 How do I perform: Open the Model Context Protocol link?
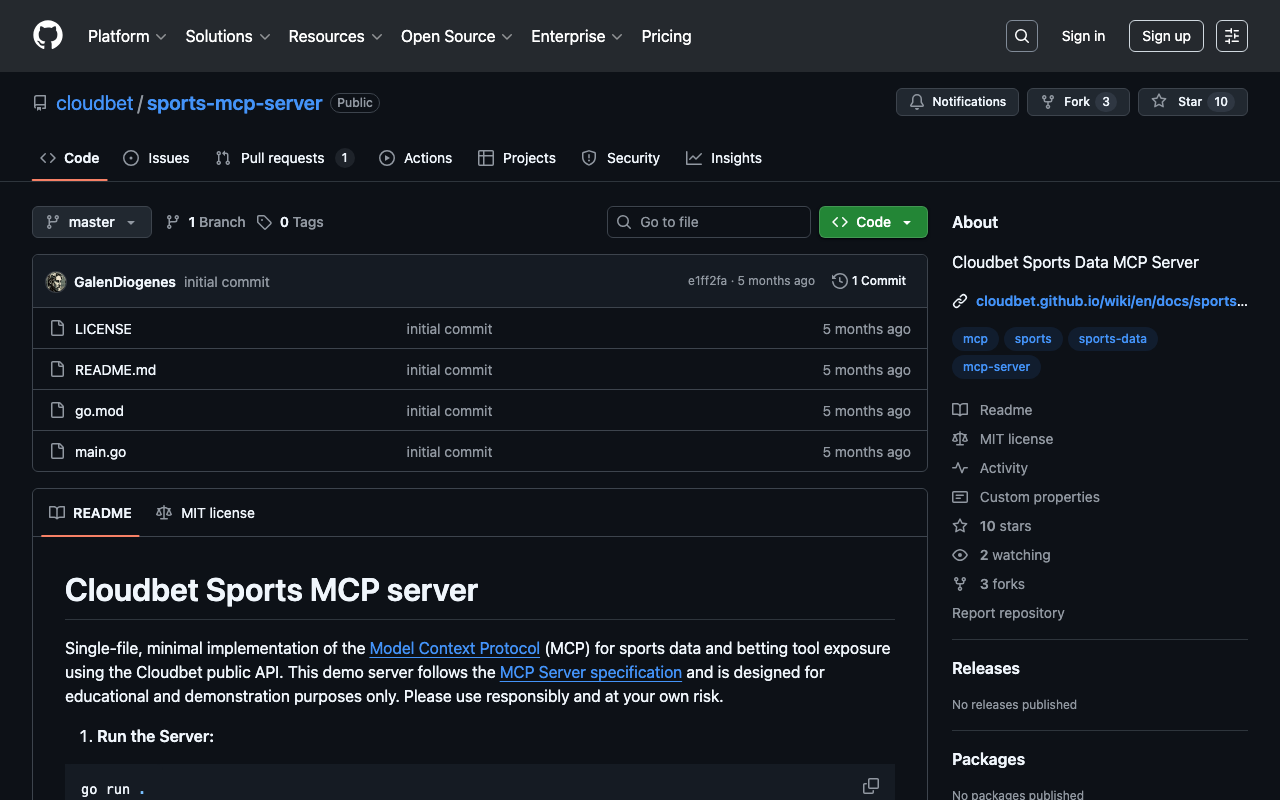click(x=454, y=648)
